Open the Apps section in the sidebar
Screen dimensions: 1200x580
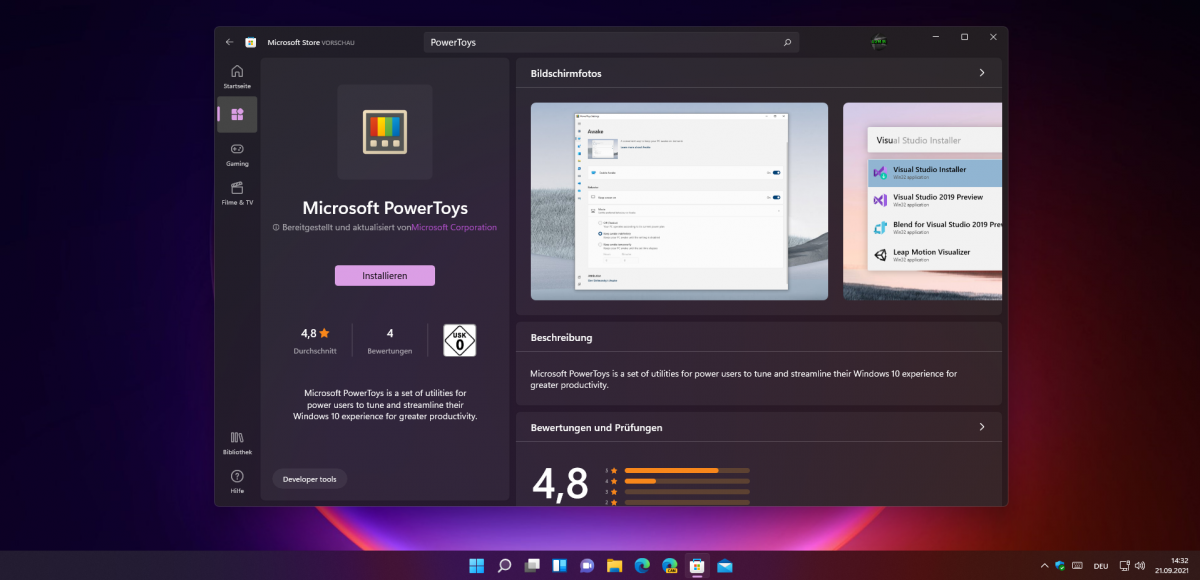[x=237, y=115]
